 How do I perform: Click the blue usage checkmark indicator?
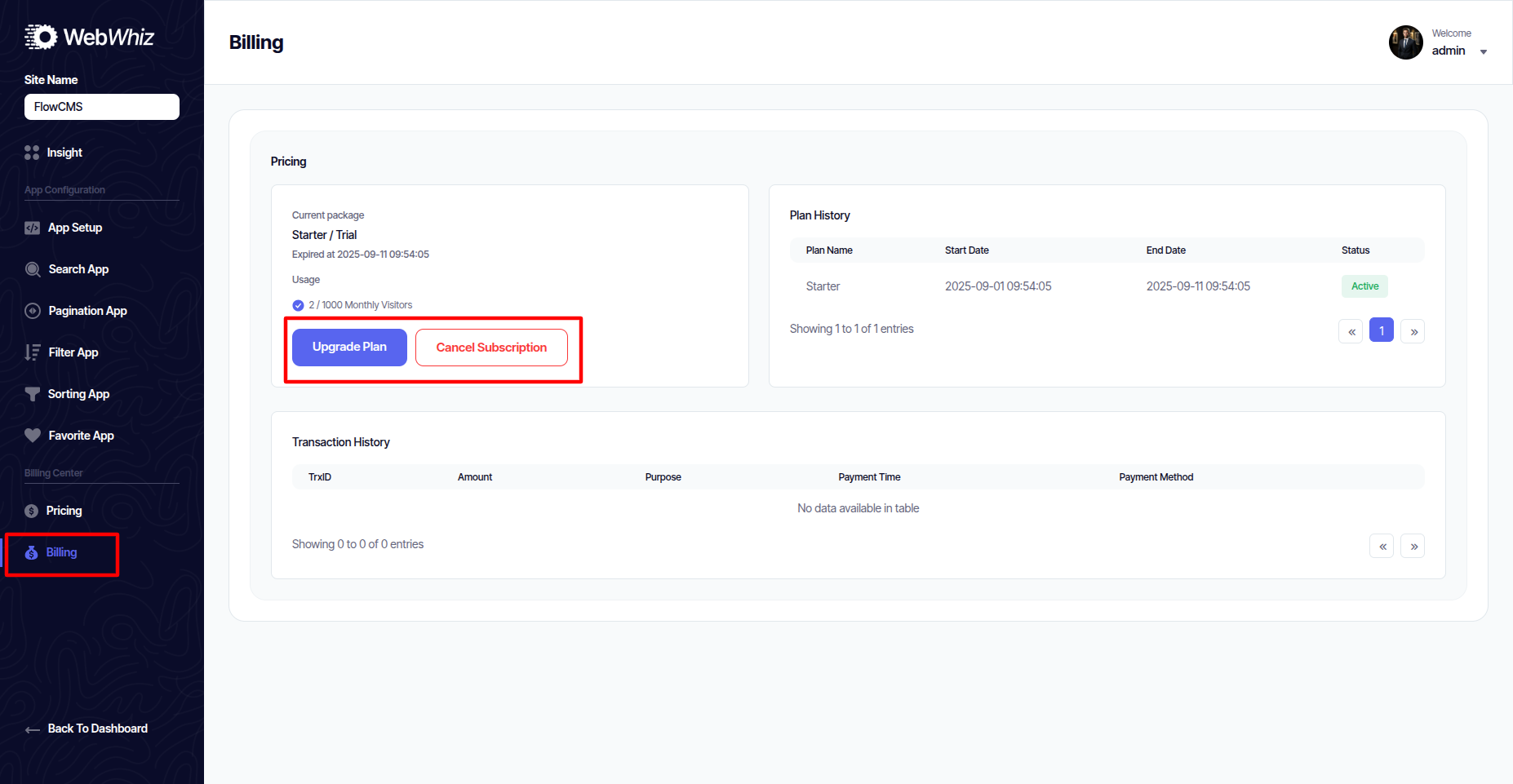click(298, 306)
